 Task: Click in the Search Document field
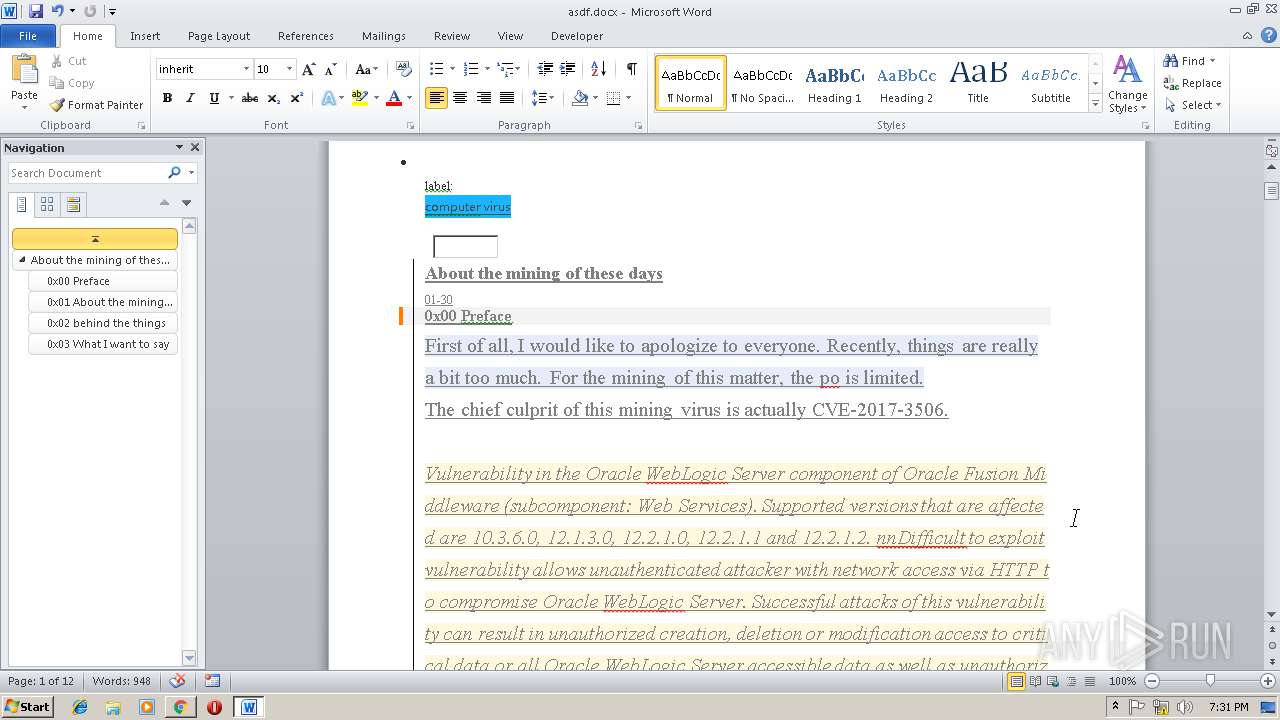click(87, 173)
